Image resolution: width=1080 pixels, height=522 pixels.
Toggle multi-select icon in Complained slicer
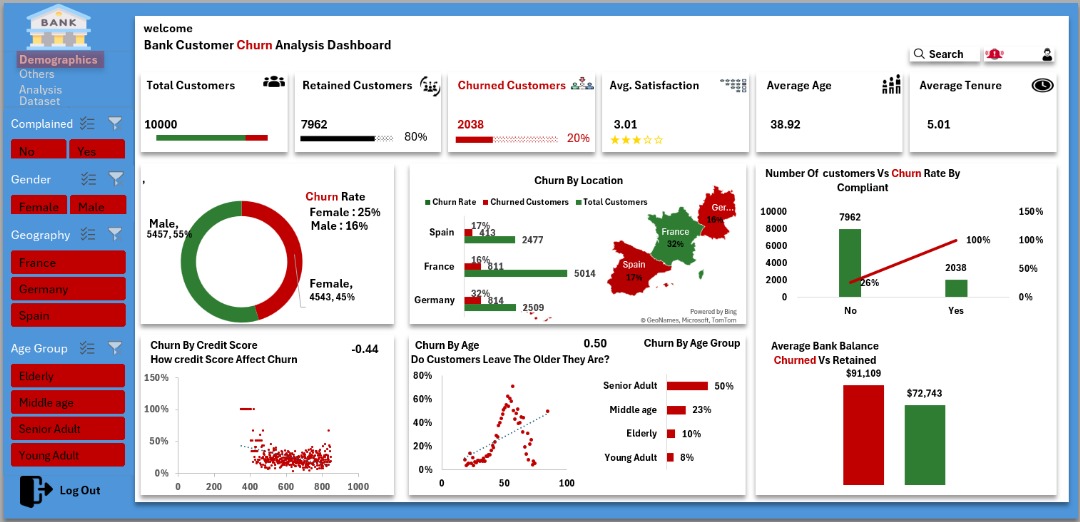click(87, 123)
